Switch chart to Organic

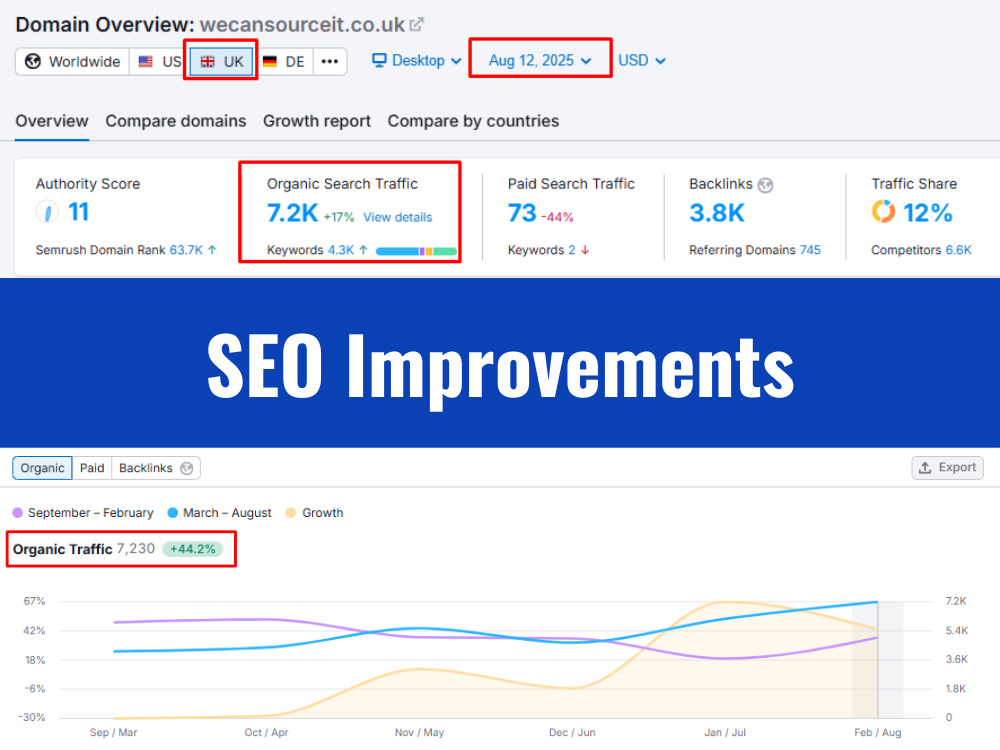[42, 468]
